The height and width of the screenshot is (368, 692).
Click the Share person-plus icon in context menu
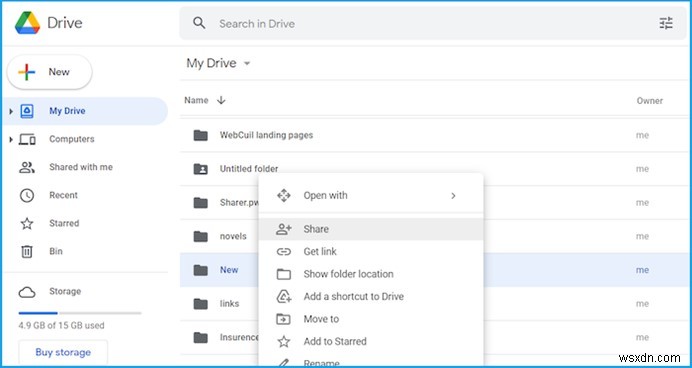[283, 229]
